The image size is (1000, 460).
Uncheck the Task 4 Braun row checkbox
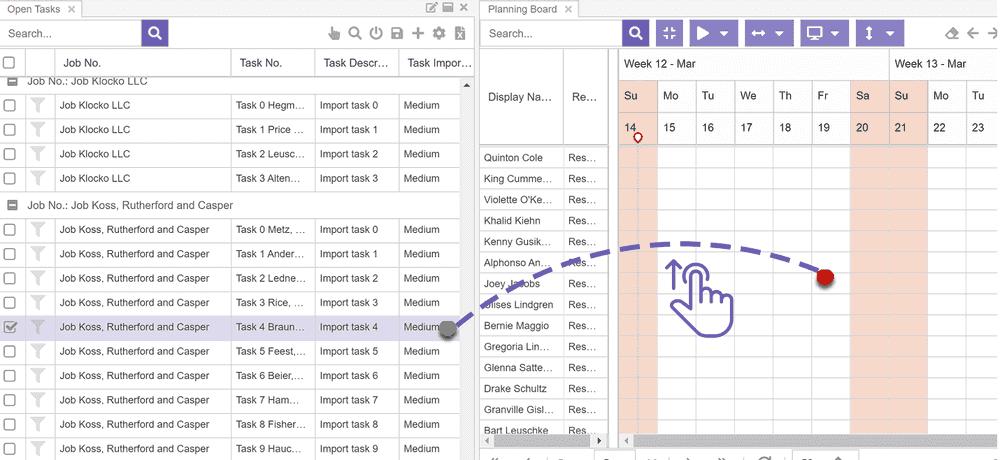(x=10, y=327)
